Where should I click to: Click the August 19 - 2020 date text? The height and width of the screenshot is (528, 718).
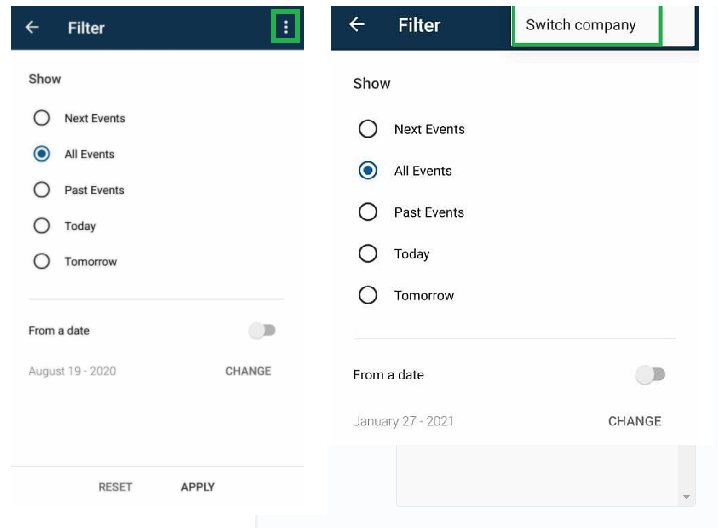click(72, 371)
